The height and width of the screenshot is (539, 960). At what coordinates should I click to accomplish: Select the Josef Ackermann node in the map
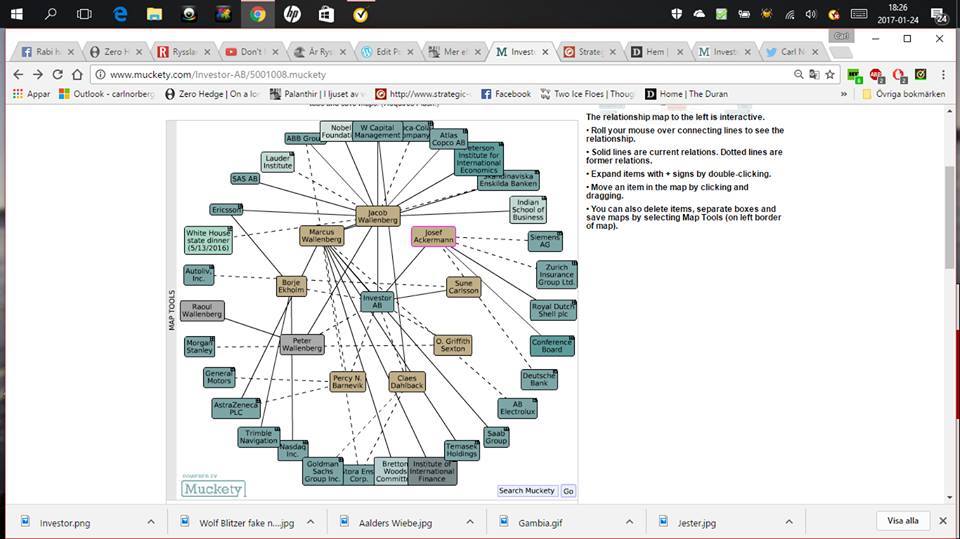[x=433, y=237]
